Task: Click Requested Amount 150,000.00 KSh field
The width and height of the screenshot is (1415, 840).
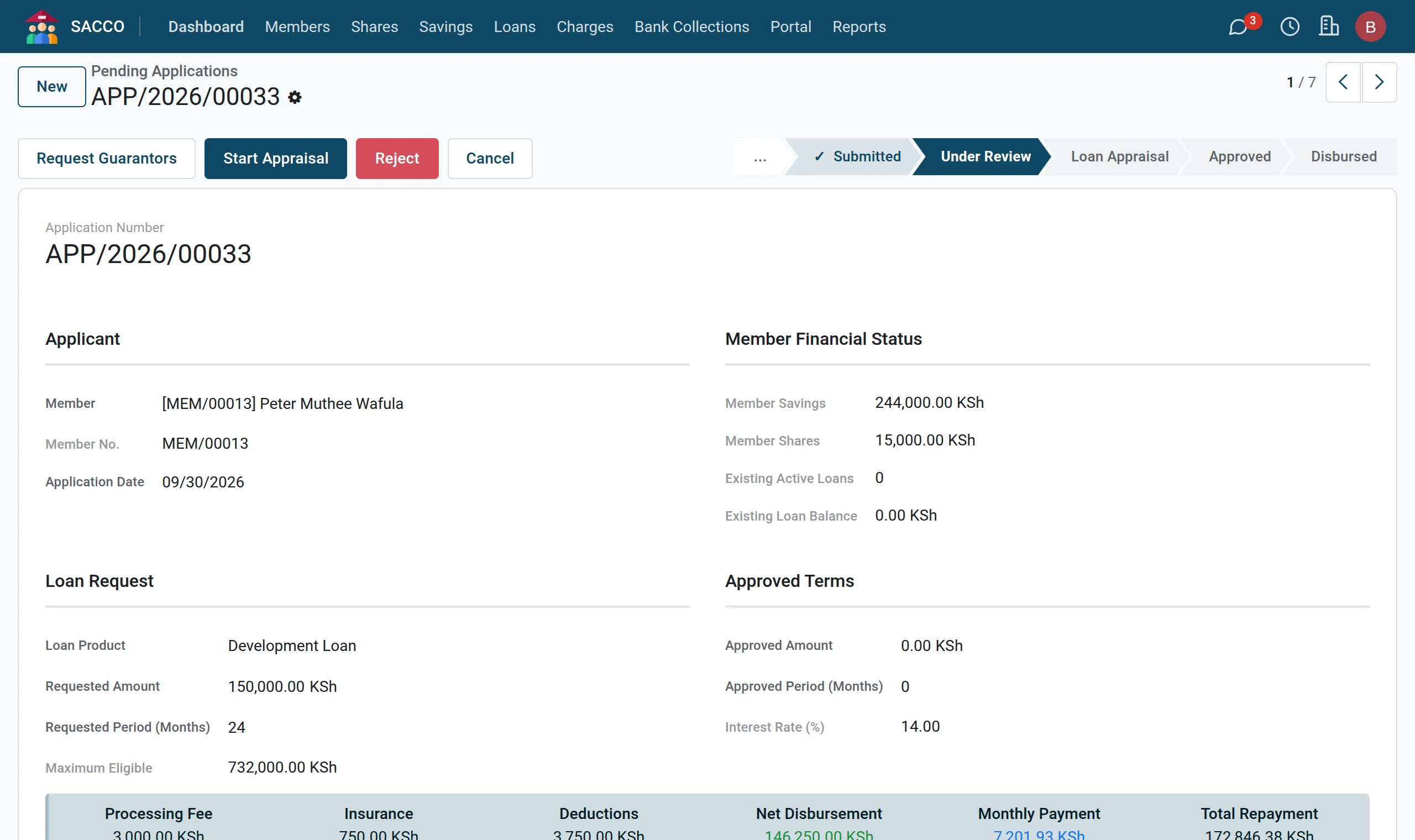Action: coord(282,686)
